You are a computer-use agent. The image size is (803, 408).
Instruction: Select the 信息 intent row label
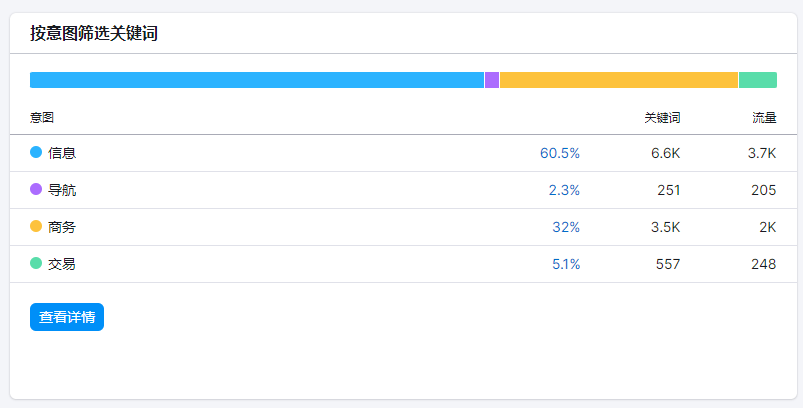[62, 153]
